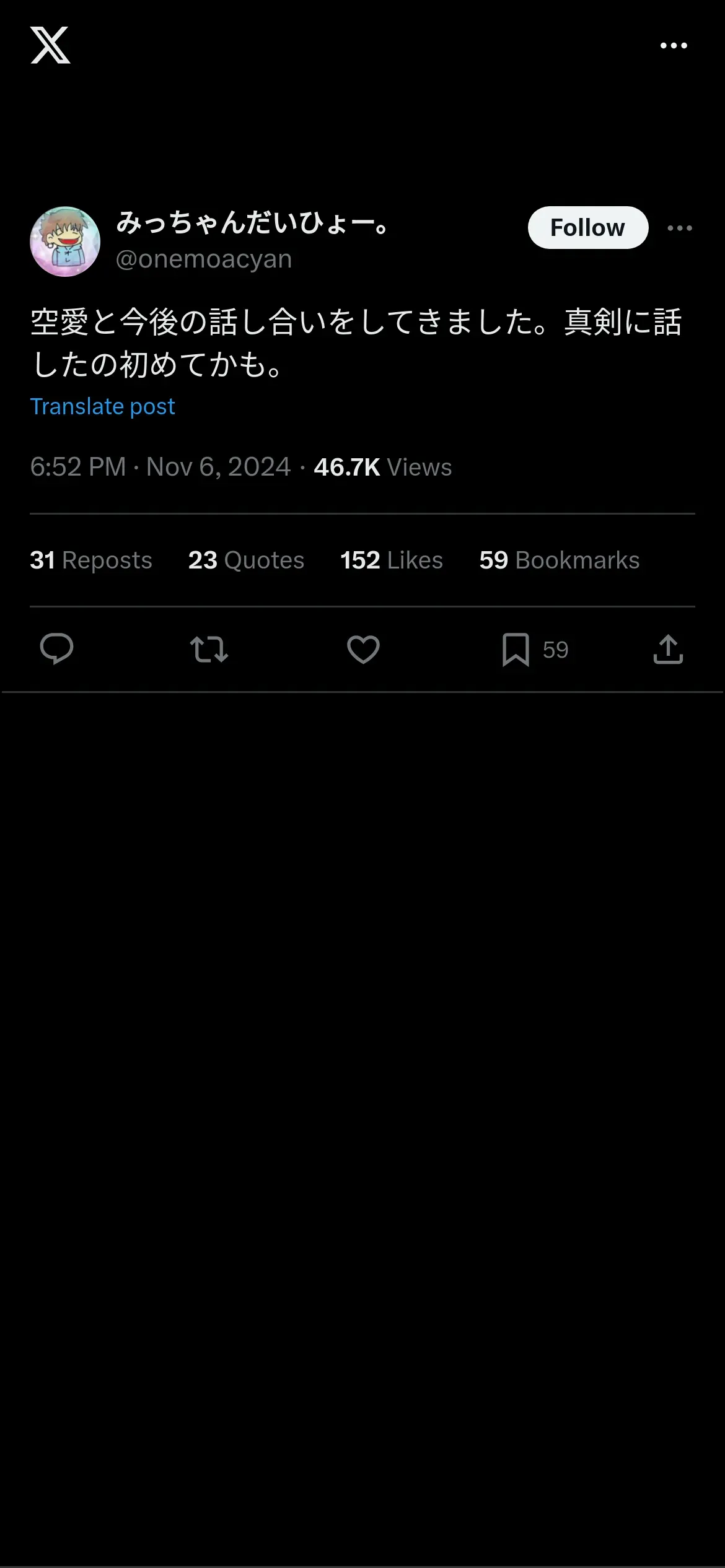Image resolution: width=725 pixels, height=1568 pixels.
Task: Open the 31 Reposts list
Action: coord(91,560)
